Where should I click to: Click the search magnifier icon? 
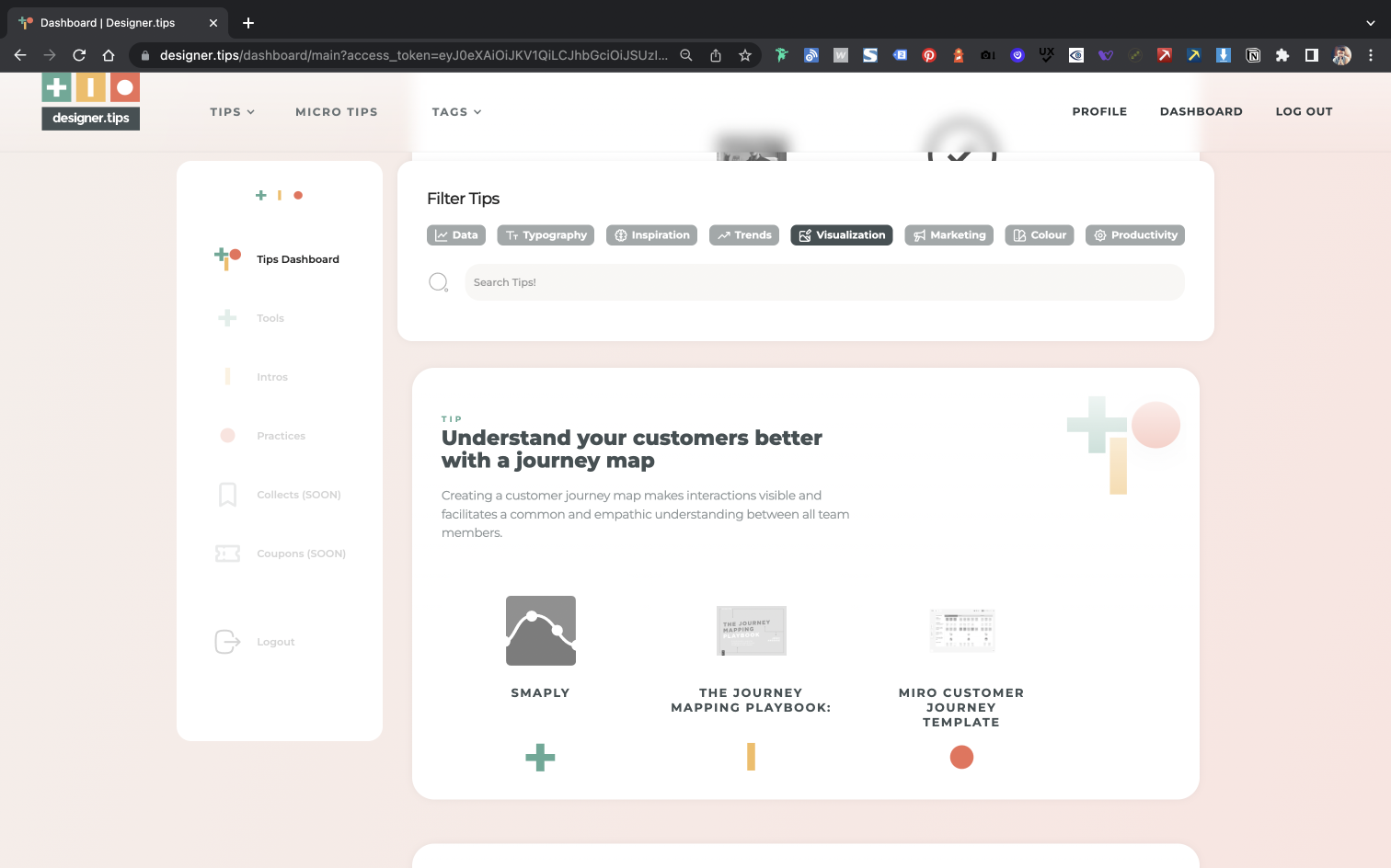pyautogui.click(x=439, y=281)
